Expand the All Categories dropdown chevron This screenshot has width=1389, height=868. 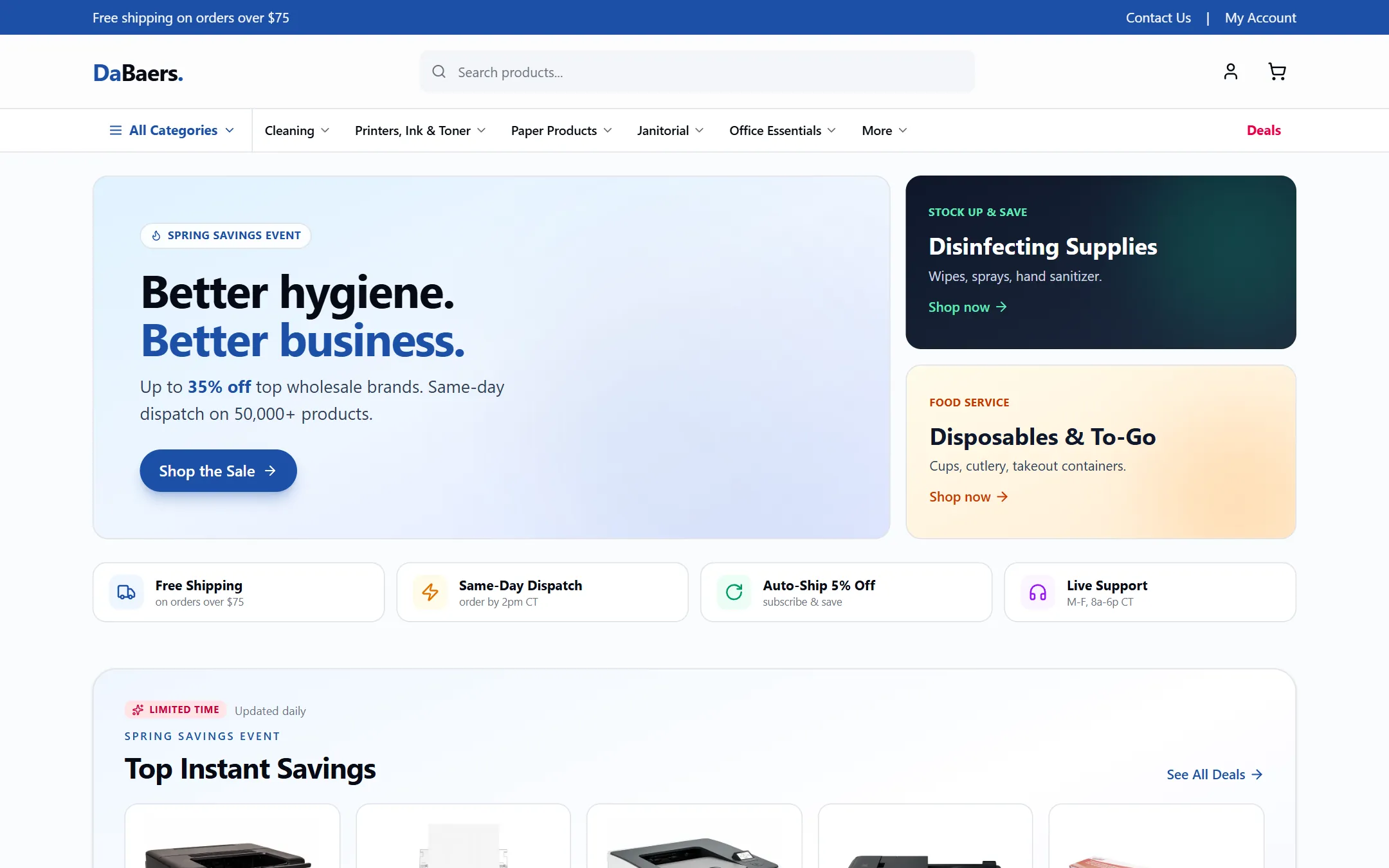coord(230,131)
